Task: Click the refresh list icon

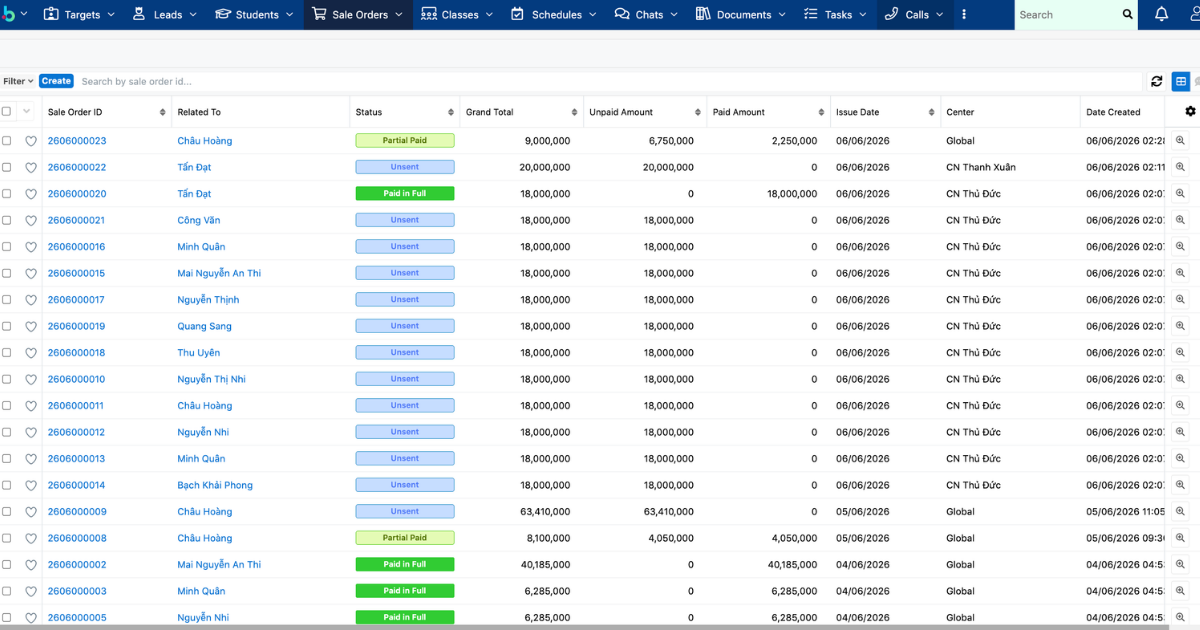Action: [x=1157, y=81]
